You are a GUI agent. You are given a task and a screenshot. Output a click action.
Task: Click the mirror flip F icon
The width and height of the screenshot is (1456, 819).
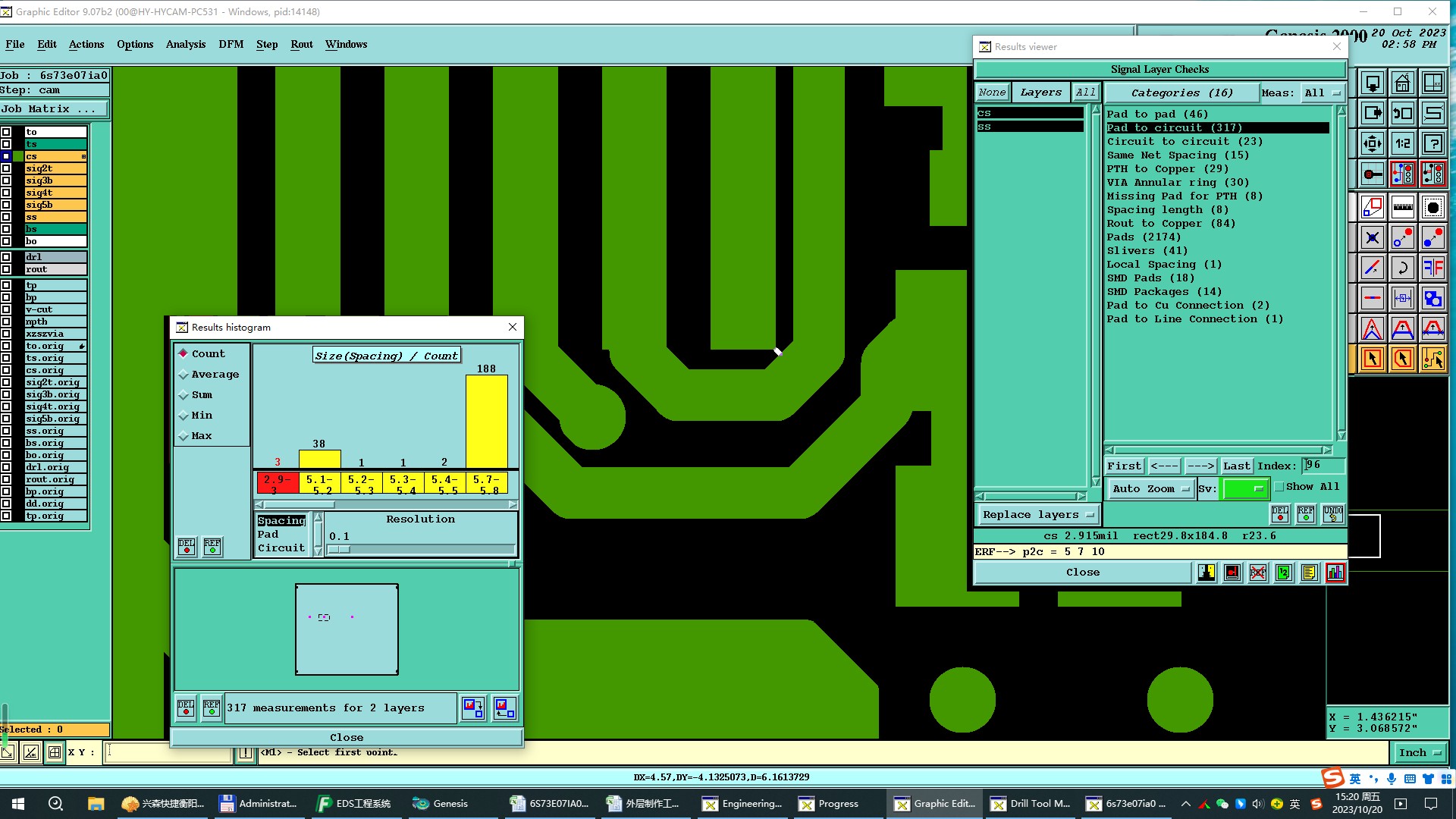1432,267
